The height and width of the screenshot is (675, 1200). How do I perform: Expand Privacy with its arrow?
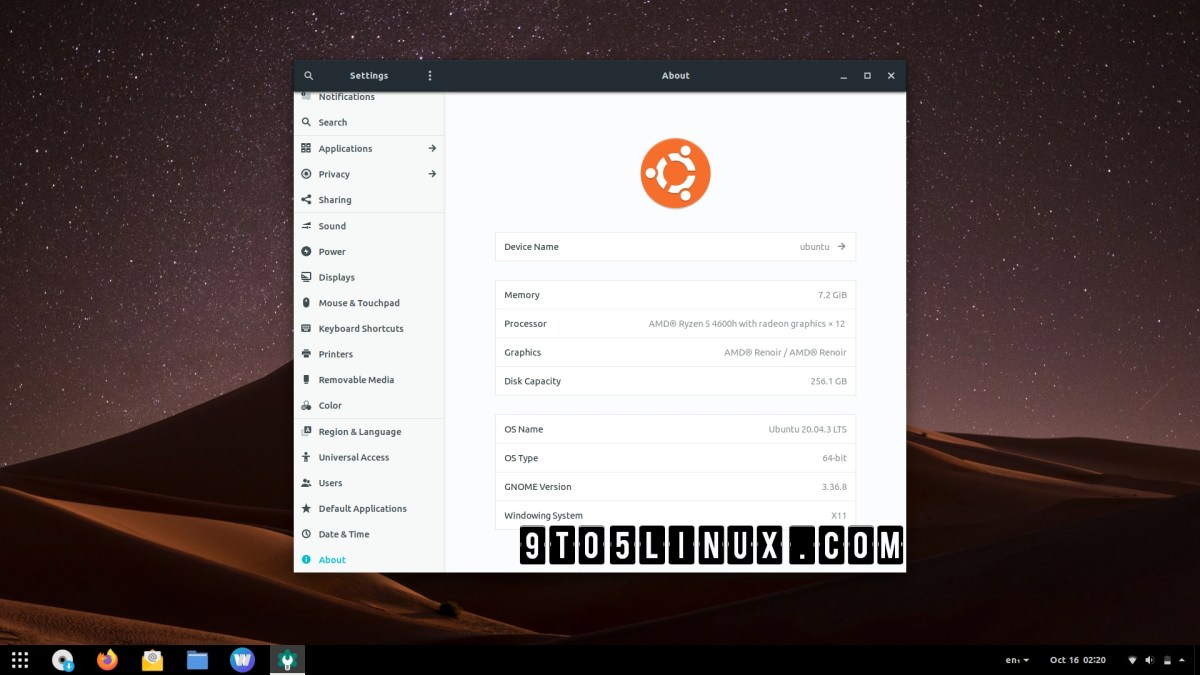click(x=432, y=174)
